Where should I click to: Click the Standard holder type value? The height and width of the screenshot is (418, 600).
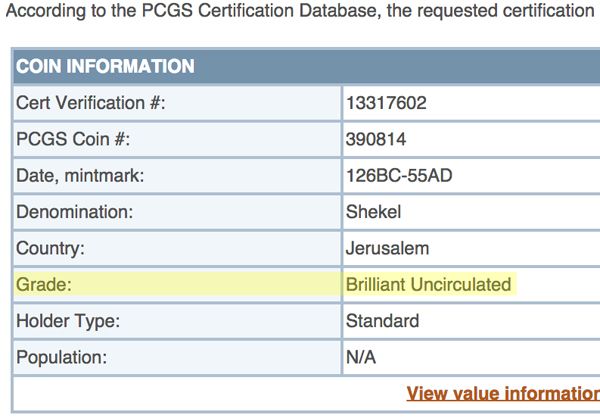382,321
